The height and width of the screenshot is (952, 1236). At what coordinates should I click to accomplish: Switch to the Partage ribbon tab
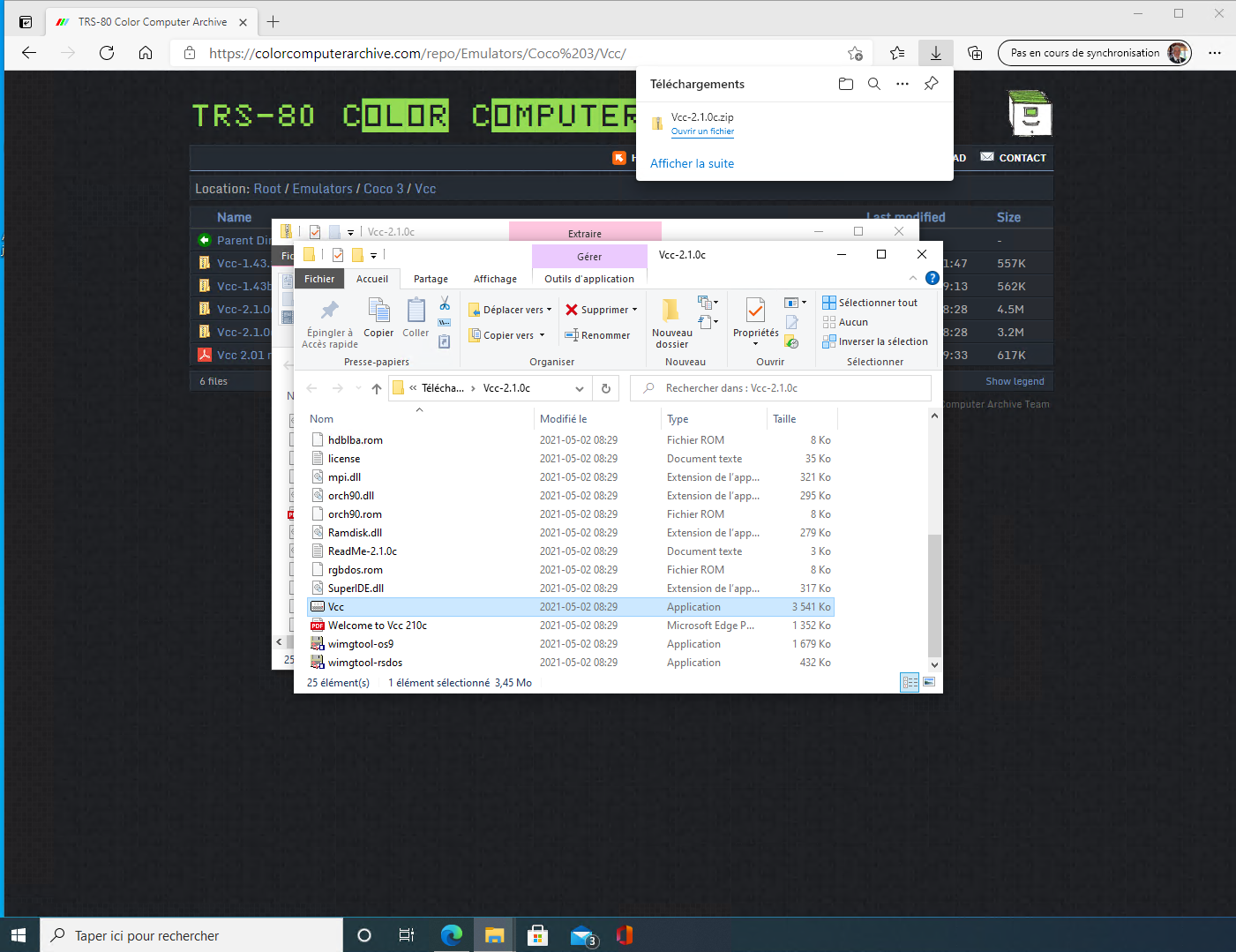coord(431,279)
